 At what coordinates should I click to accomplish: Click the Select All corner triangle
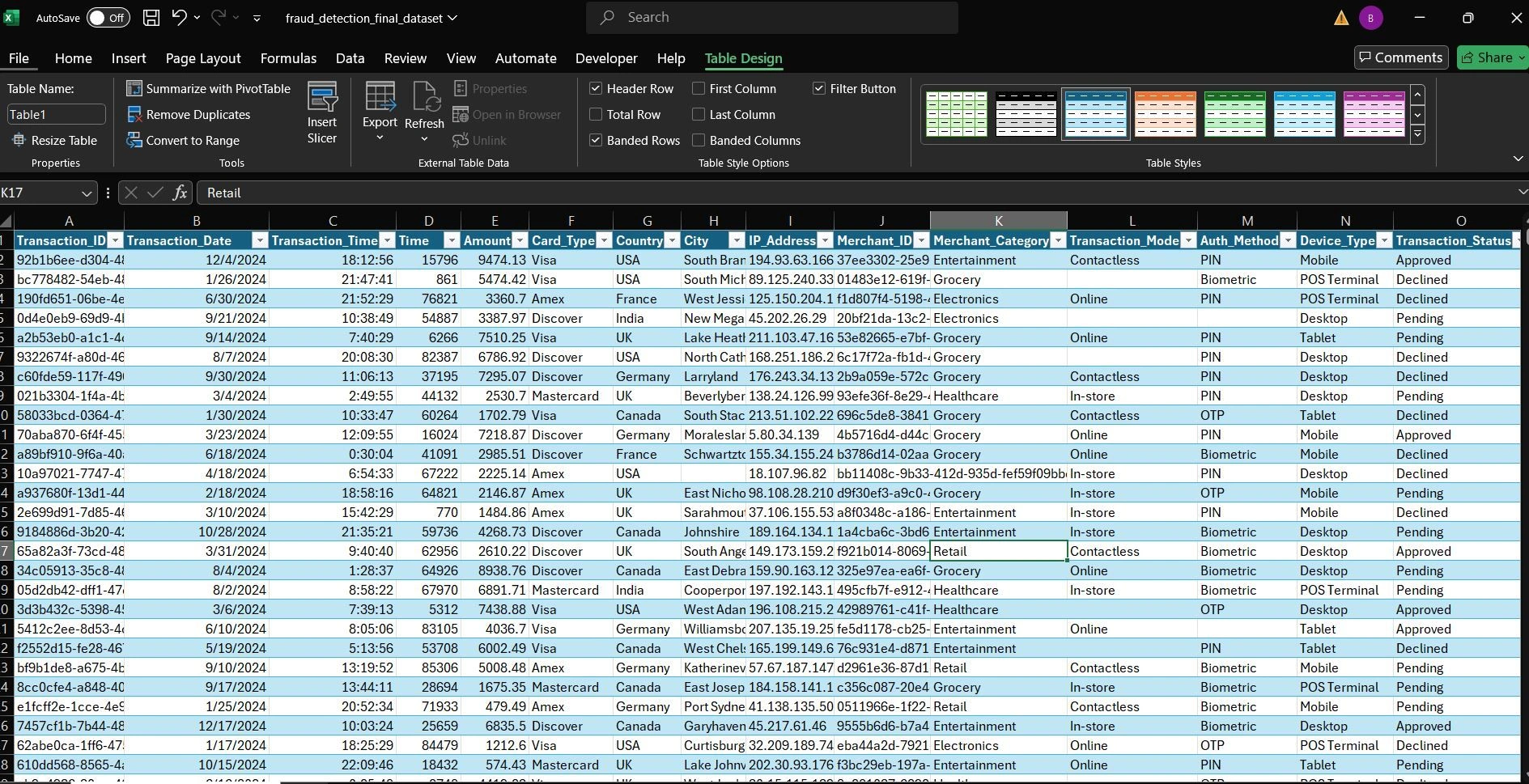click(6, 221)
